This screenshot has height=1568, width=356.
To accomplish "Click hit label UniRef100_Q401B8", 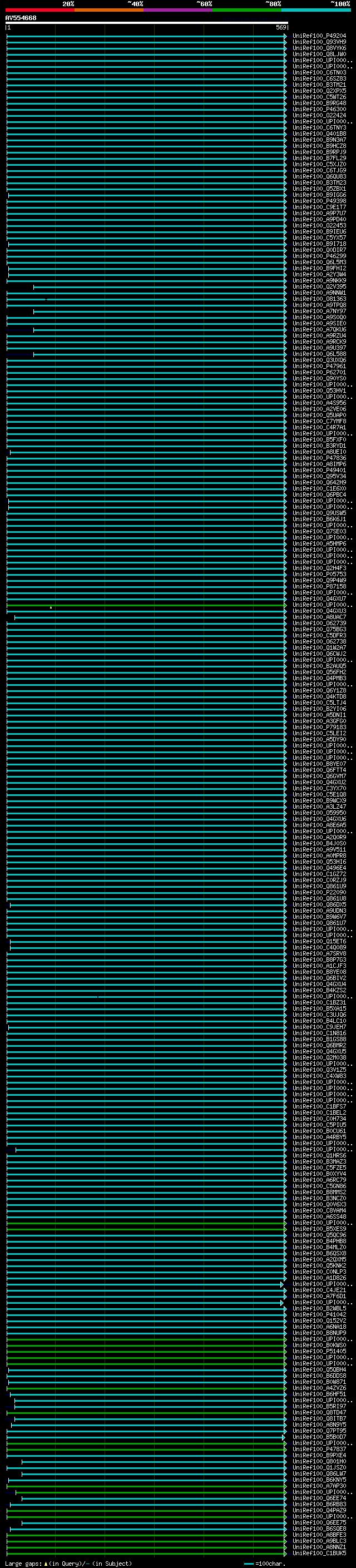I will click(319, 134).
